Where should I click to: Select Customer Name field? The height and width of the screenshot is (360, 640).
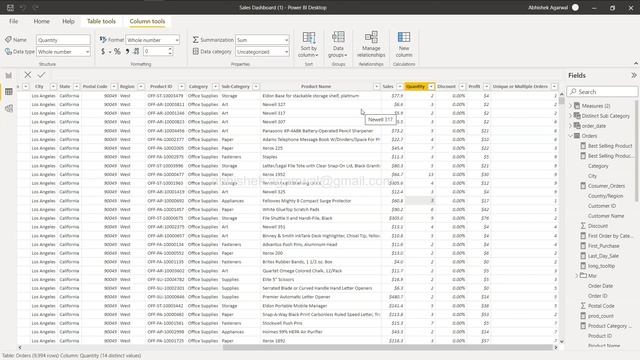(606, 216)
